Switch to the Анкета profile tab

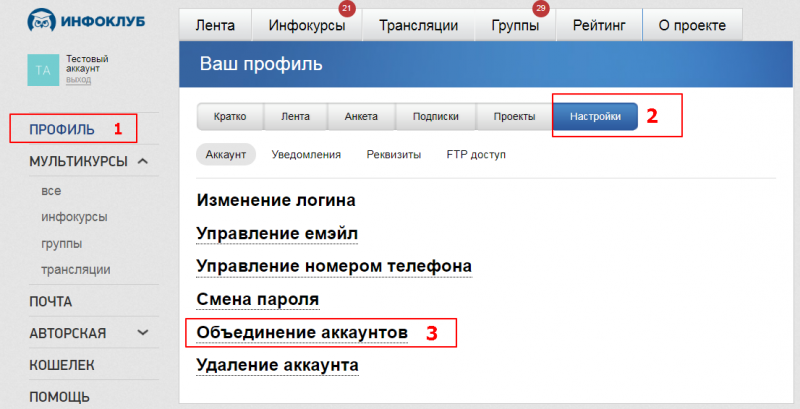[361, 116]
